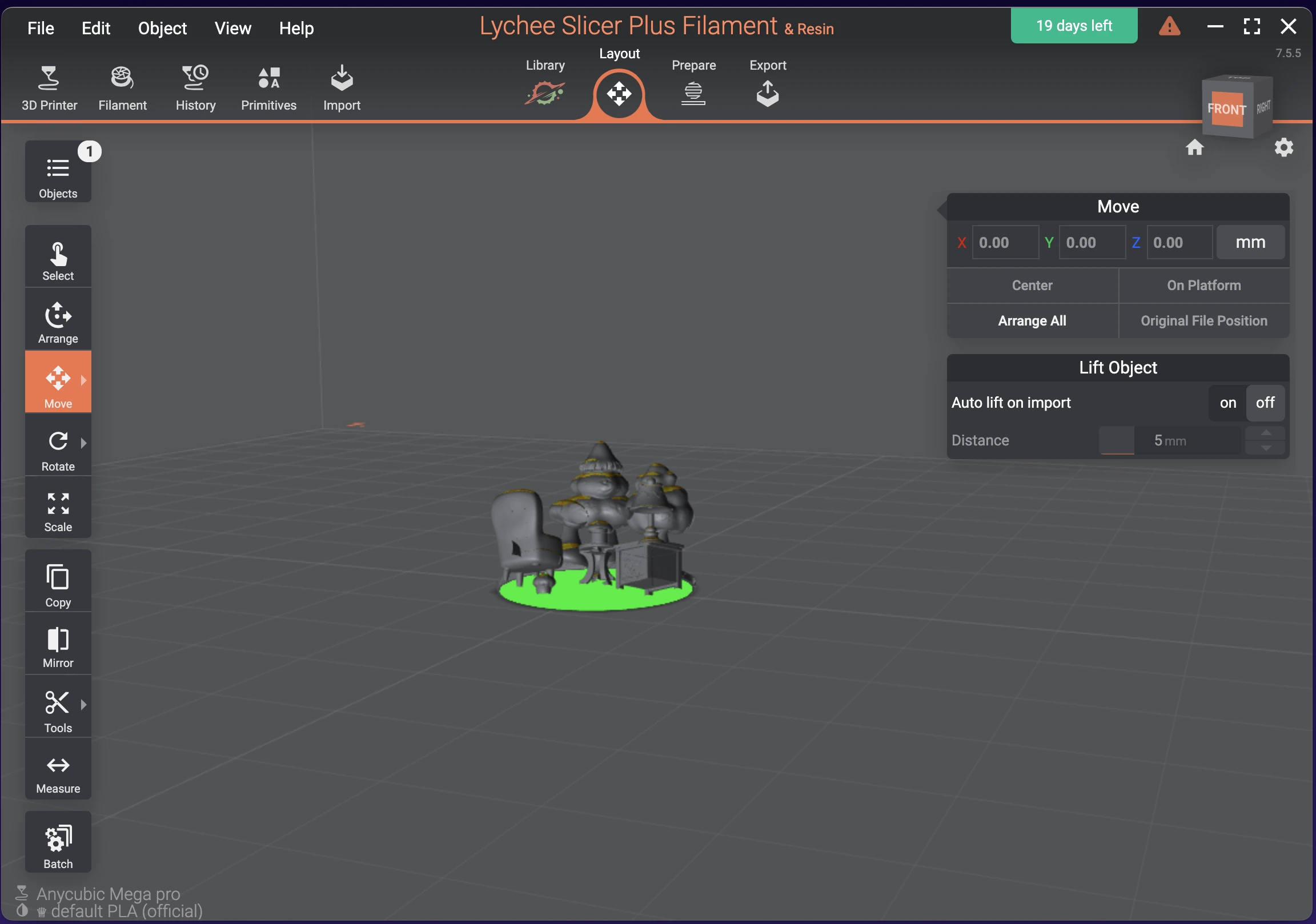Image resolution: width=1316 pixels, height=924 pixels.
Task: Activate the Scale tool
Action: click(58, 510)
